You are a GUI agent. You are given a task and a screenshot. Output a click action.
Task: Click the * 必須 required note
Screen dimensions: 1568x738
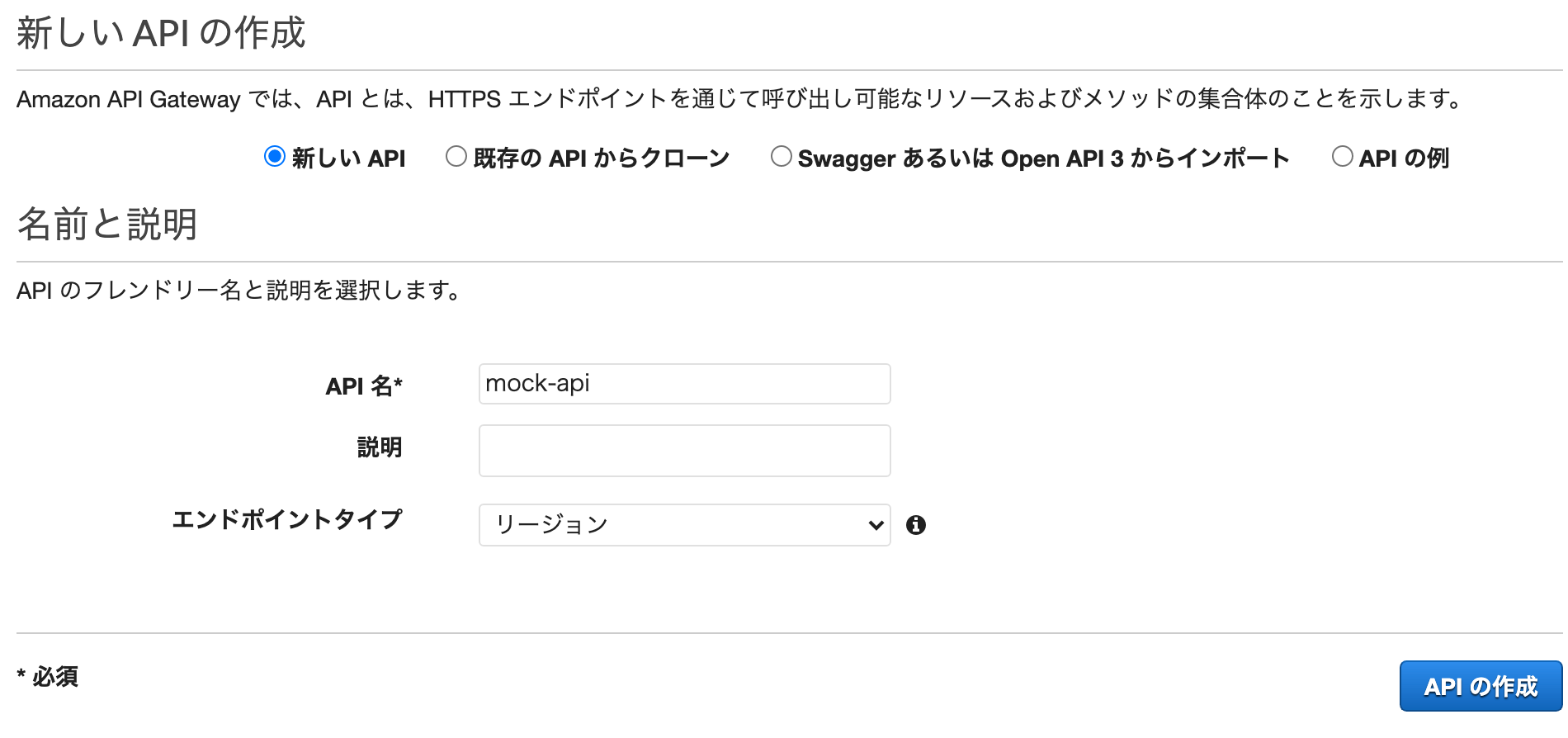click(x=48, y=677)
